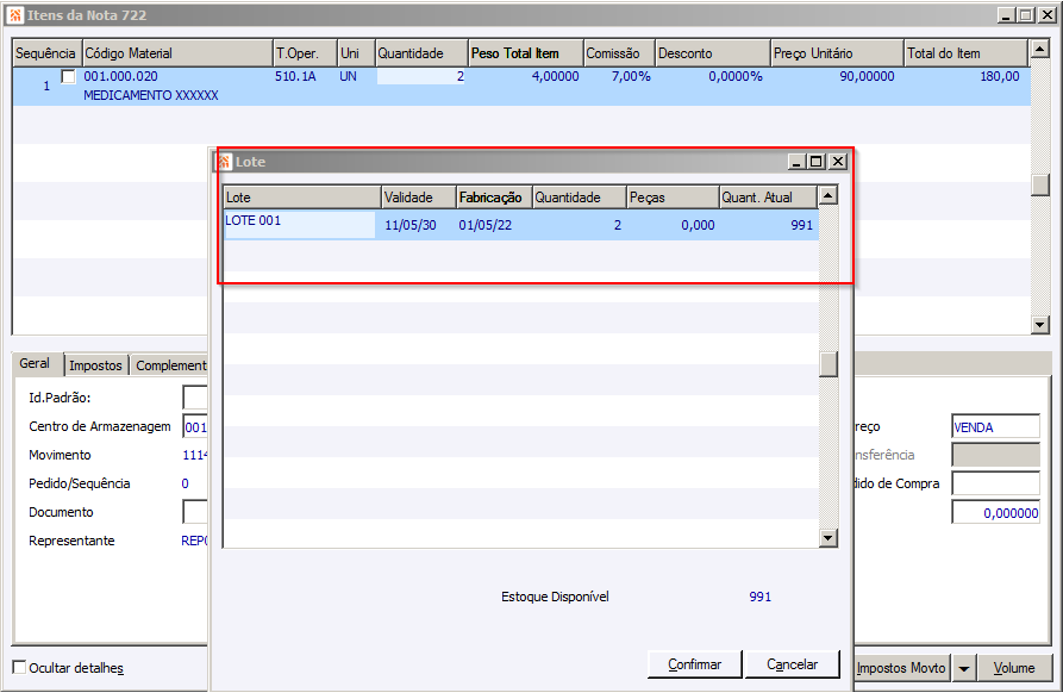Click the ido de Compra input field
The height and width of the screenshot is (693, 1064).
coord(995,483)
